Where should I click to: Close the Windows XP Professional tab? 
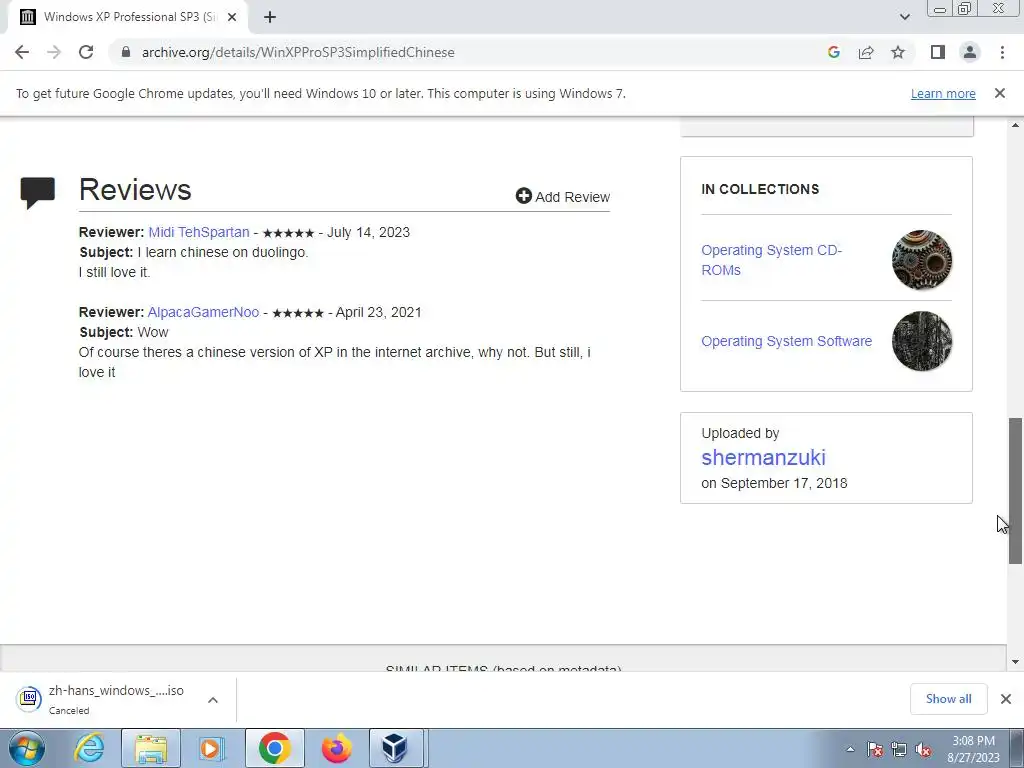[x=231, y=17]
